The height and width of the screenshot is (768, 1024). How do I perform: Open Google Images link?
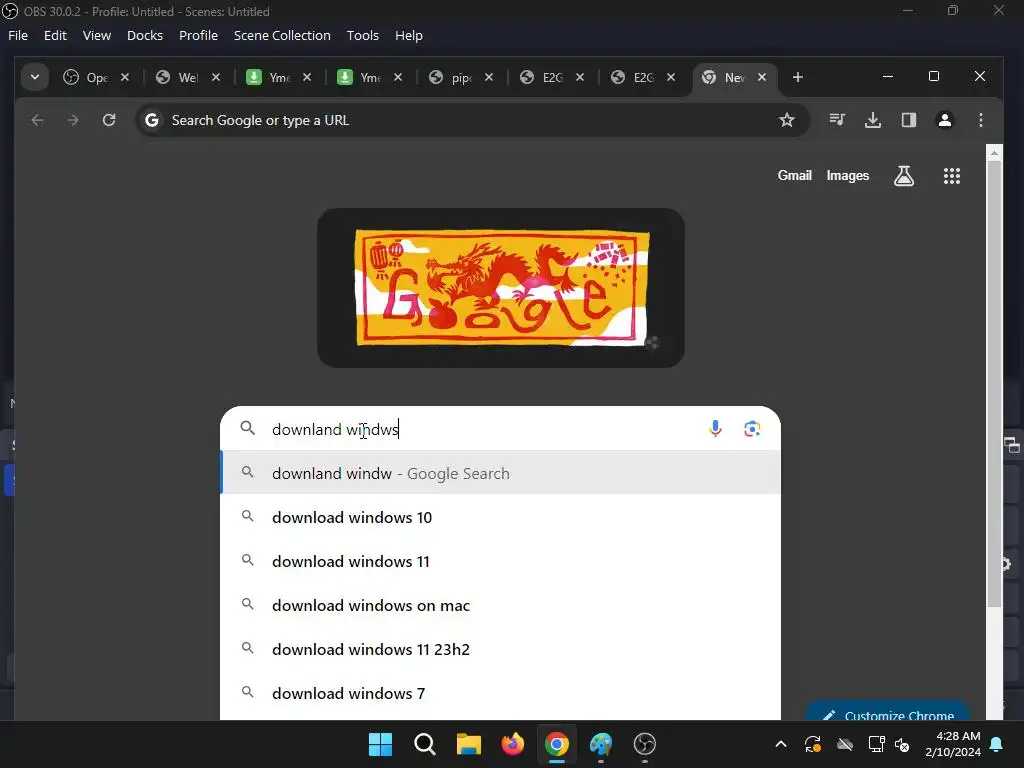848,176
